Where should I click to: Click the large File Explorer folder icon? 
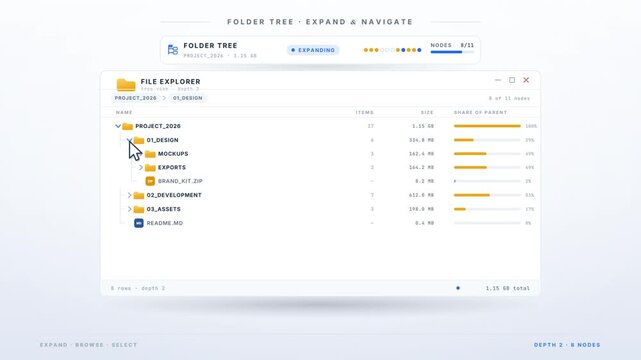pyautogui.click(x=126, y=84)
